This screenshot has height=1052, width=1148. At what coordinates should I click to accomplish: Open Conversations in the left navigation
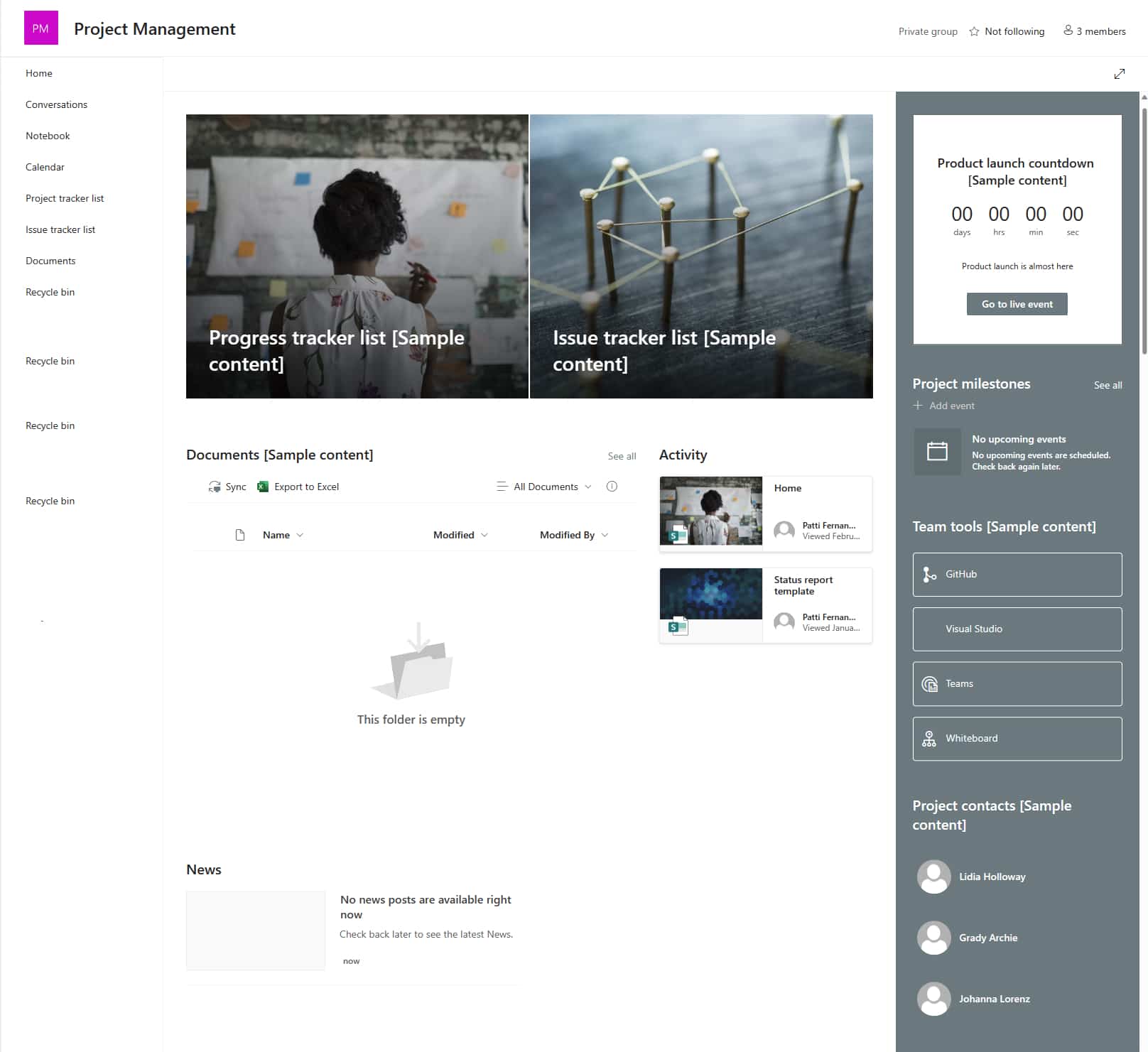pos(56,104)
